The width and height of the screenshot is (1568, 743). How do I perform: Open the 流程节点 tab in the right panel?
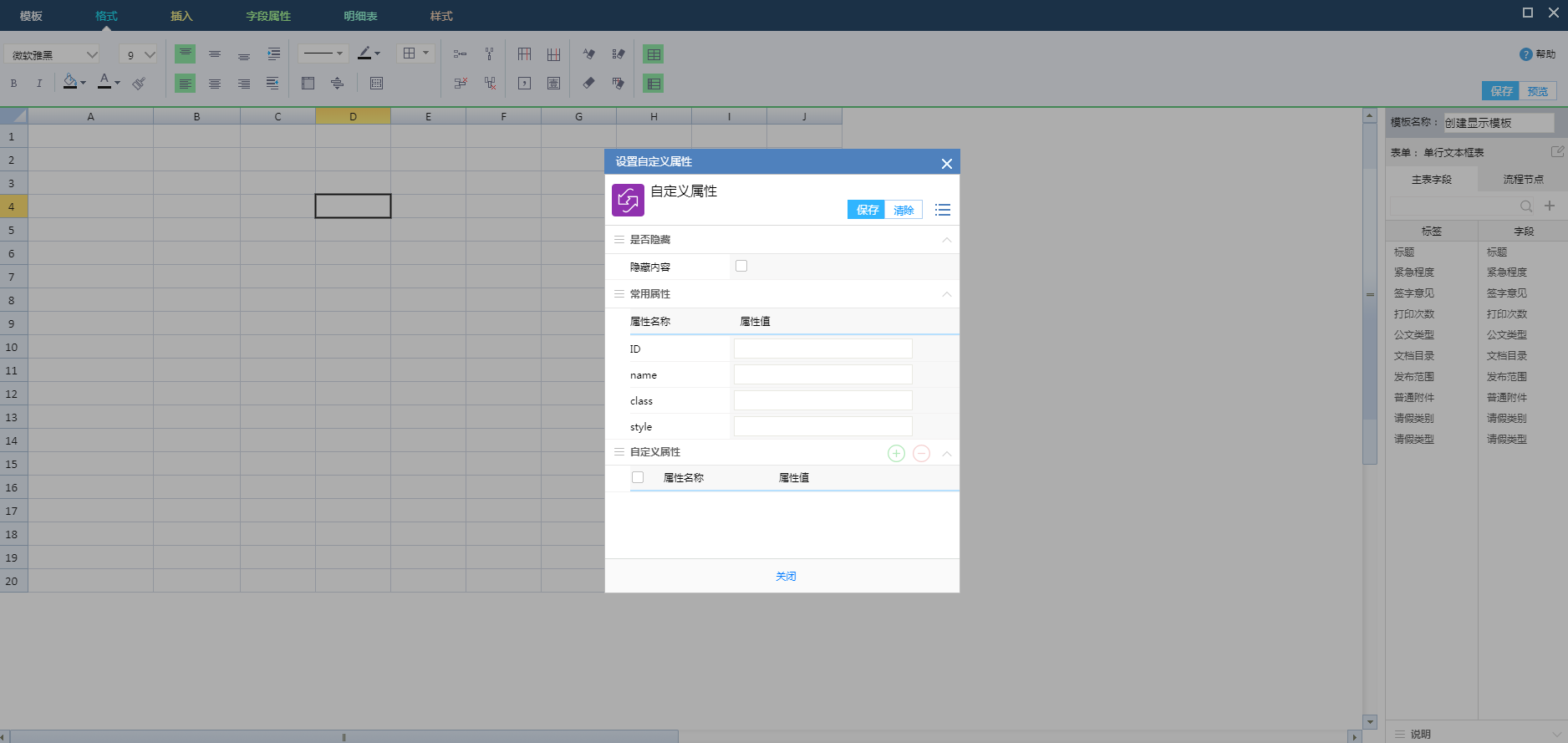point(1523,179)
